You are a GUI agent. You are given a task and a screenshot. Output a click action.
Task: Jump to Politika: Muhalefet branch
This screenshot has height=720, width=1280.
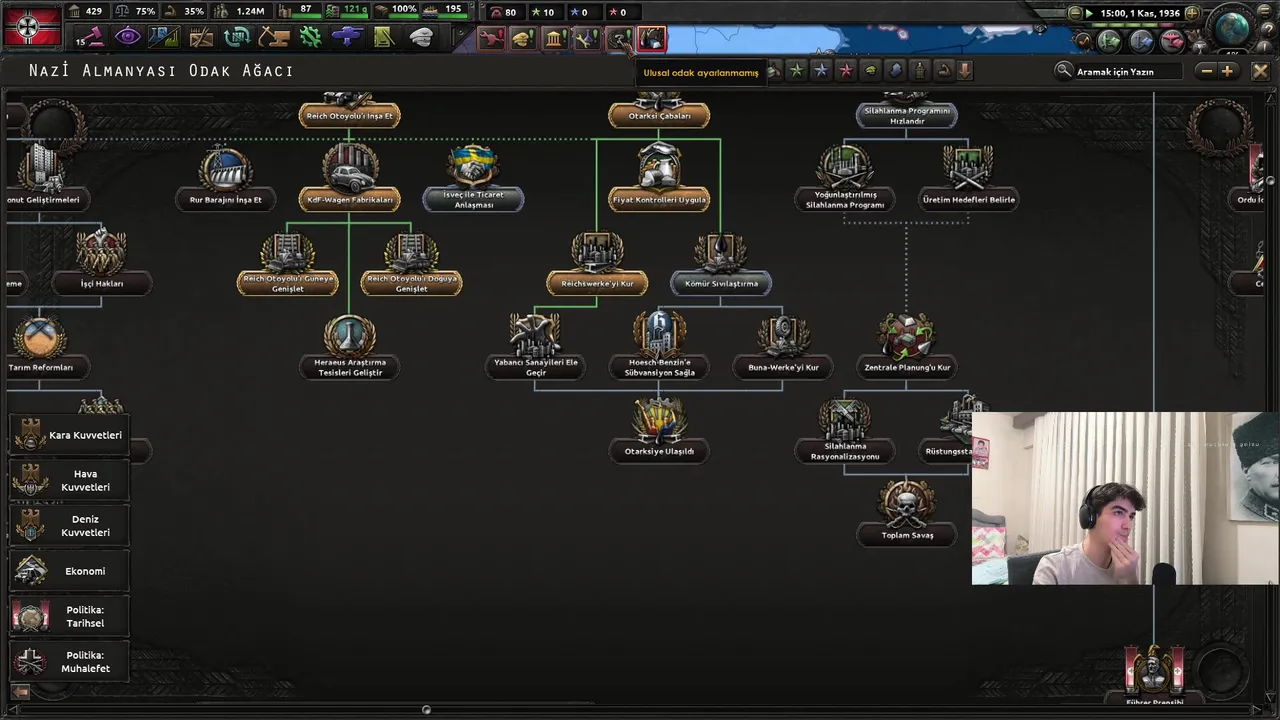[69, 661]
